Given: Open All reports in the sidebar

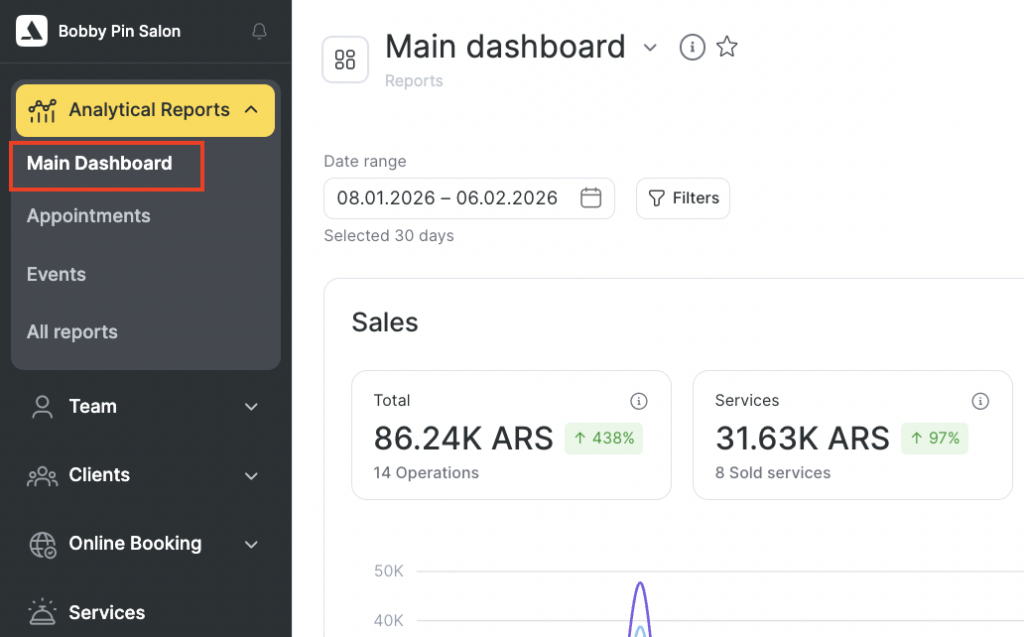Looking at the screenshot, I should [x=72, y=332].
